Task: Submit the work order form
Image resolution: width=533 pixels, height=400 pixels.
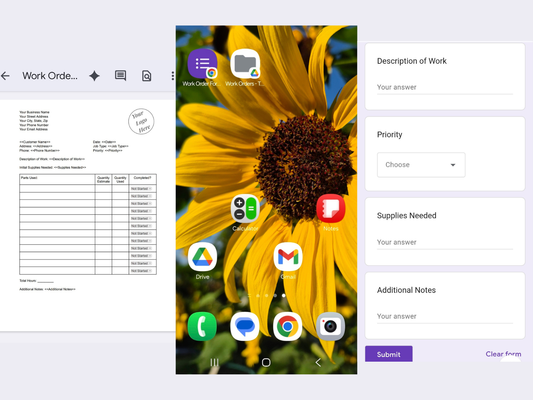Action: coord(389,354)
